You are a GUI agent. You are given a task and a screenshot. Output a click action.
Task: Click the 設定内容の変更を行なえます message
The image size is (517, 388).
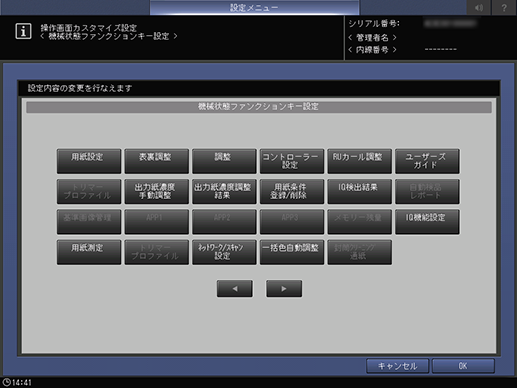[80, 88]
